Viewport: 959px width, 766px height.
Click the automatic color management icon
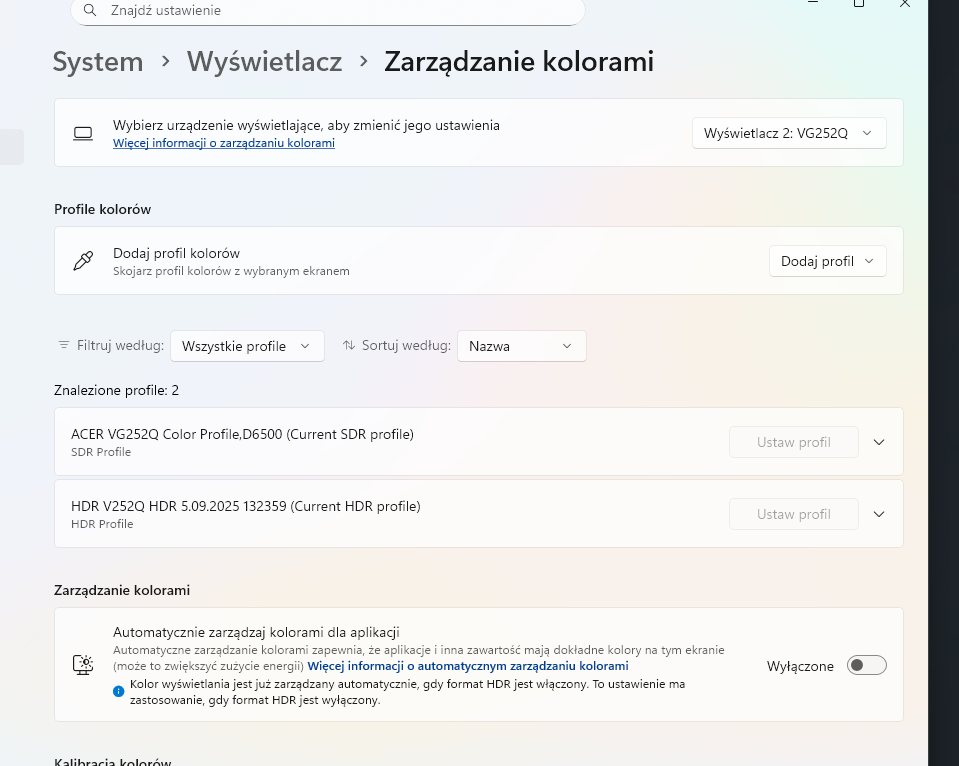(x=83, y=665)
